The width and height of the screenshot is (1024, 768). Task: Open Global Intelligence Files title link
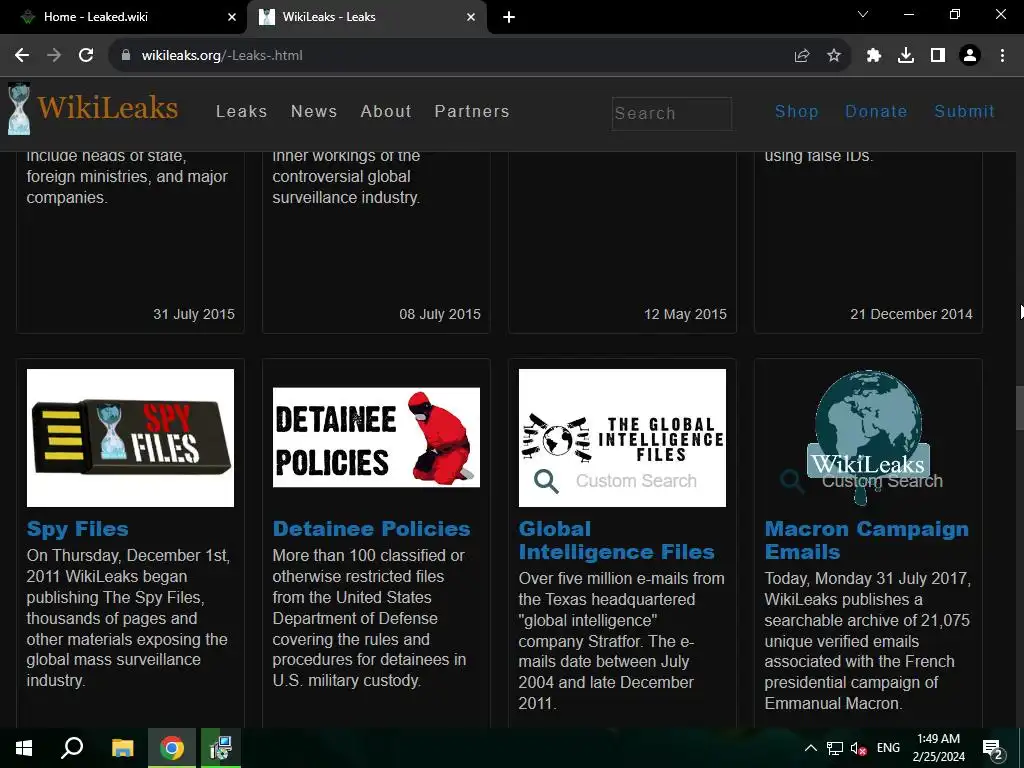[x=616, y=541]
